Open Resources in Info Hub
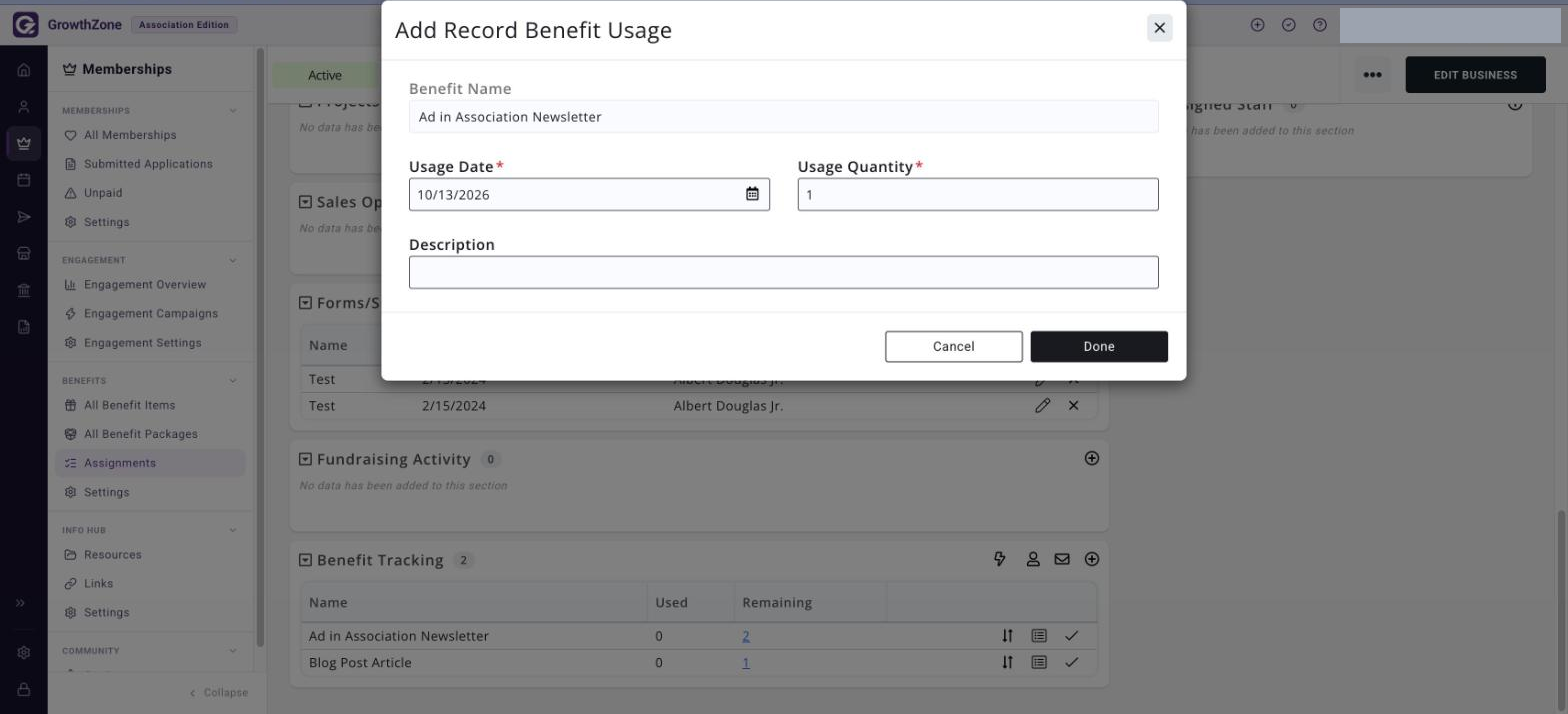This screenshot has height=714, width=1568. coord(112,555)
